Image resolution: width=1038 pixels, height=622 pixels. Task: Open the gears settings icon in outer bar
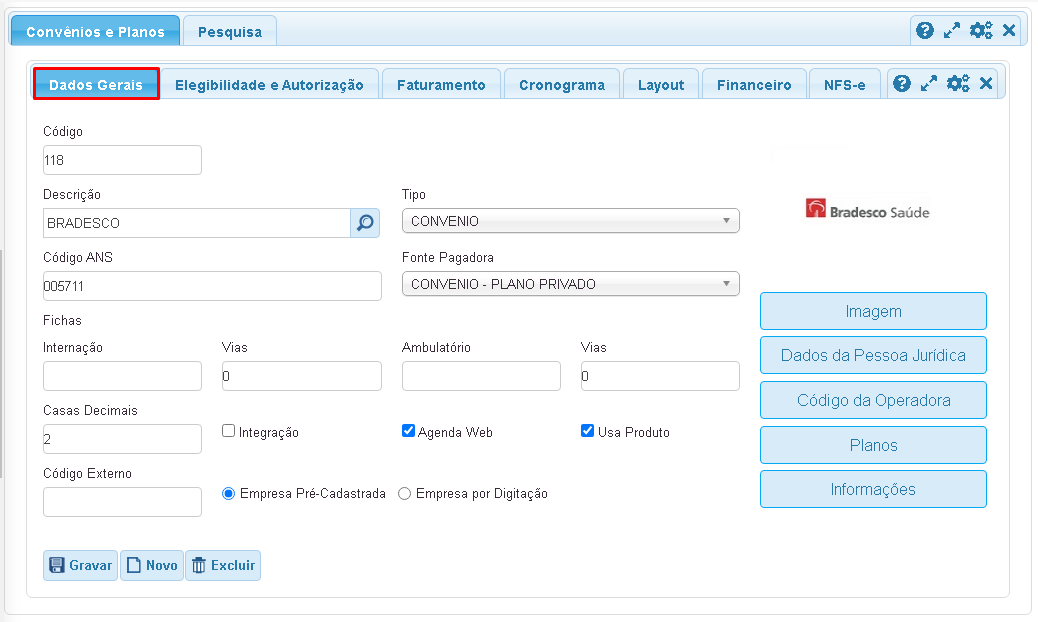[981, 31]
